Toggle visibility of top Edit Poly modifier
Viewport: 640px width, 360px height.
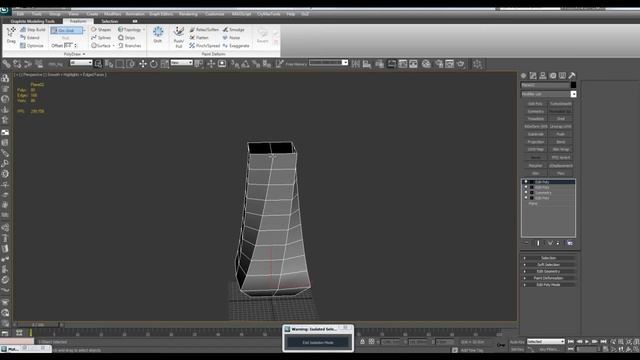[526, 182]
